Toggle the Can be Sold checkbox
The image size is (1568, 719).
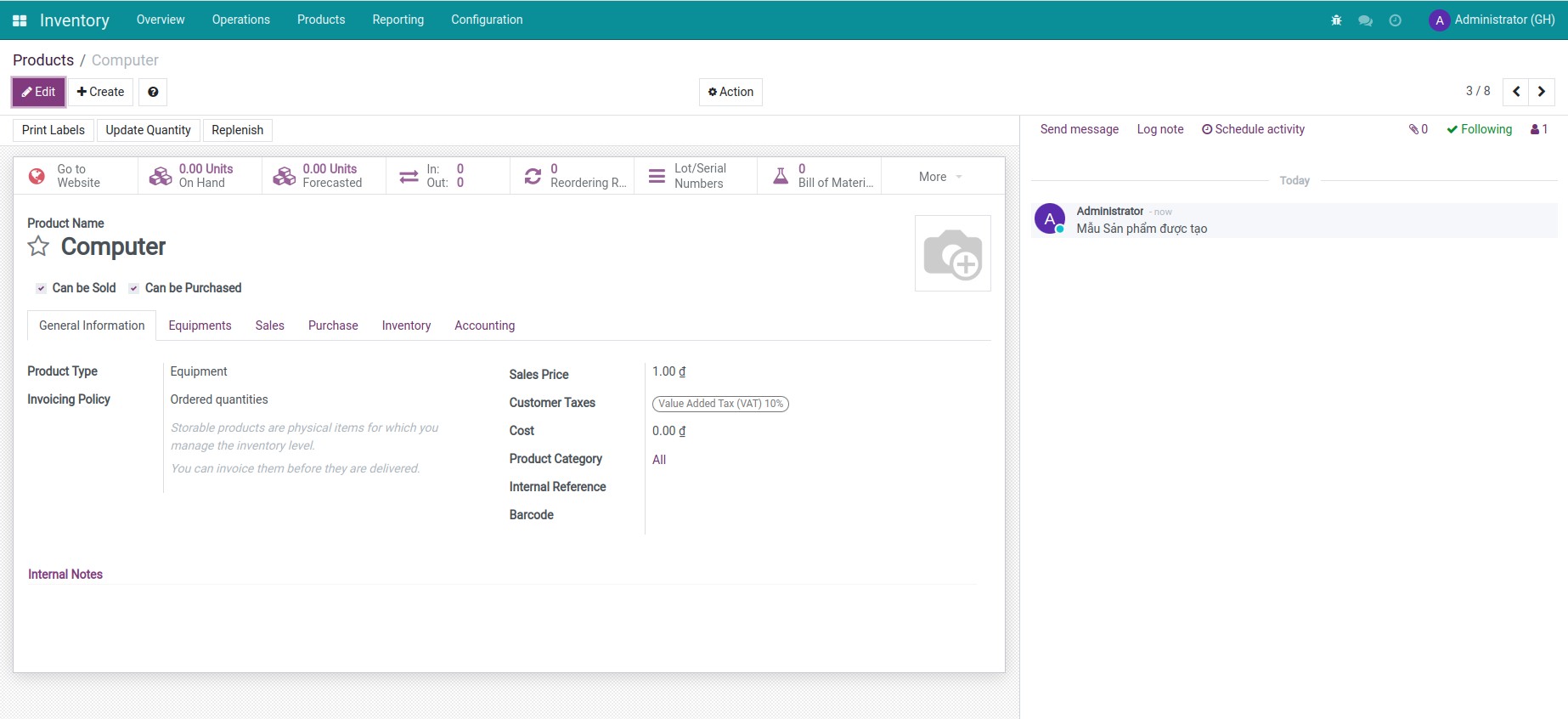(x=41, y=289)
